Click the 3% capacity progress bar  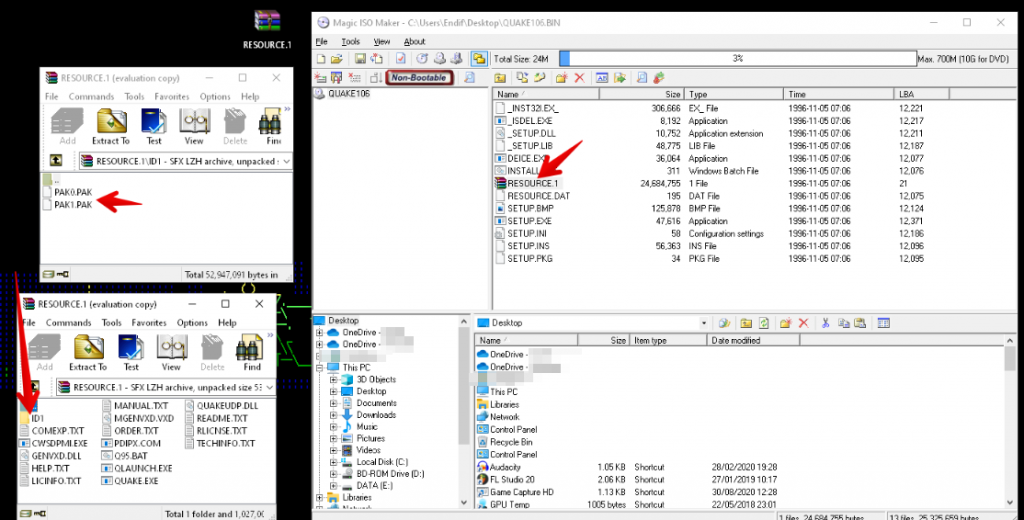[x=738, y=59]
